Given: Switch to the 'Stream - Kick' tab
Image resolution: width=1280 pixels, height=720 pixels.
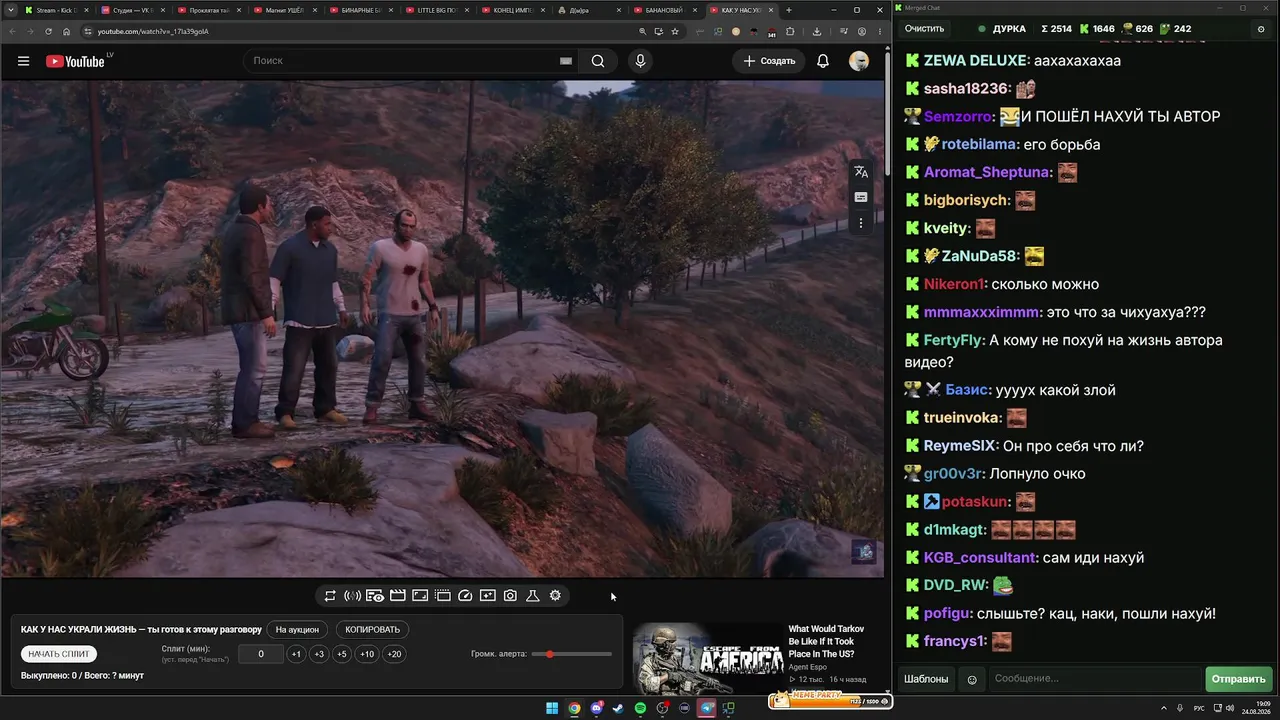Looking at the screenshot, I should pyautogui.click(x=56, y=10).
